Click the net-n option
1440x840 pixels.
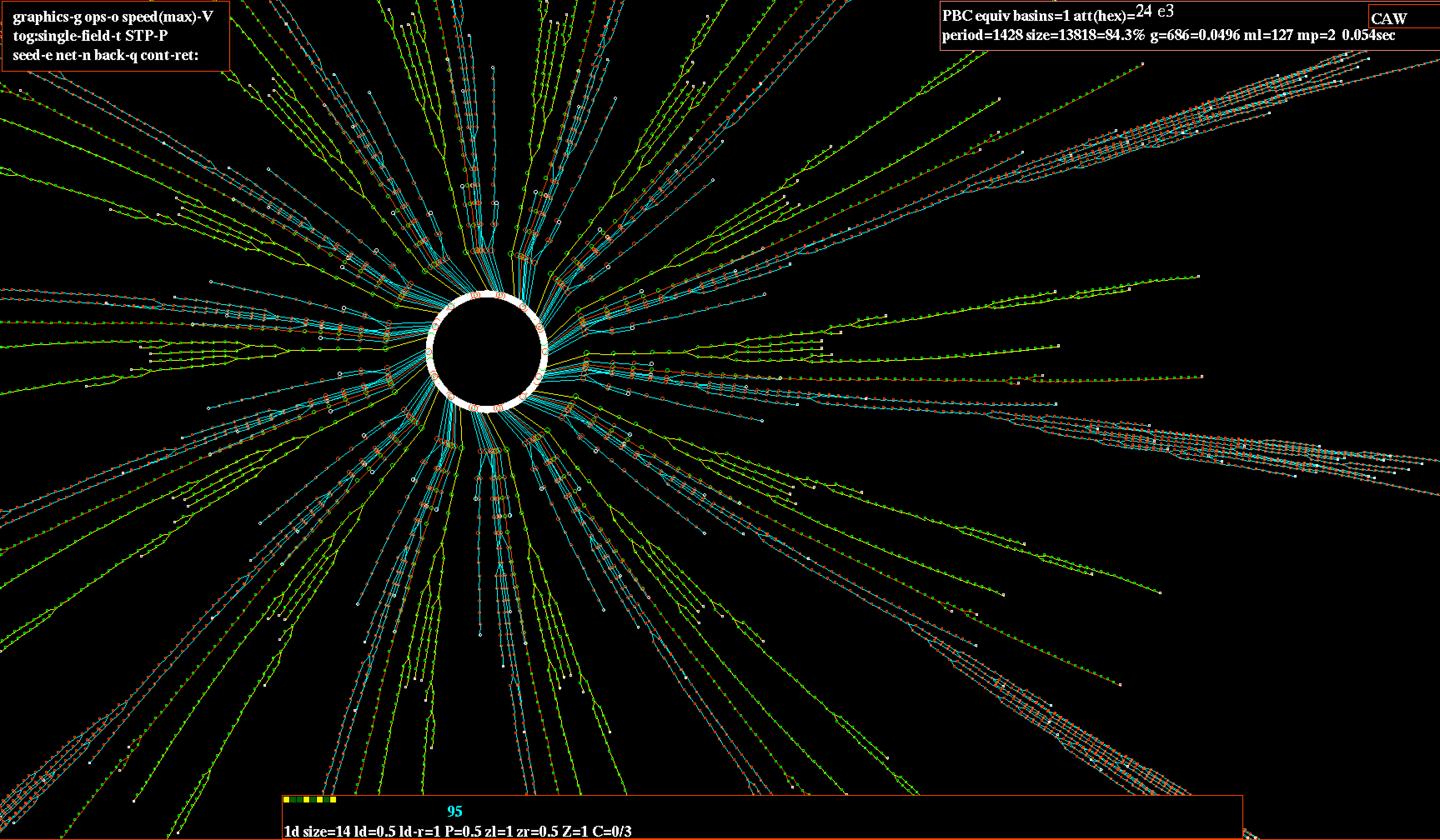74,55
